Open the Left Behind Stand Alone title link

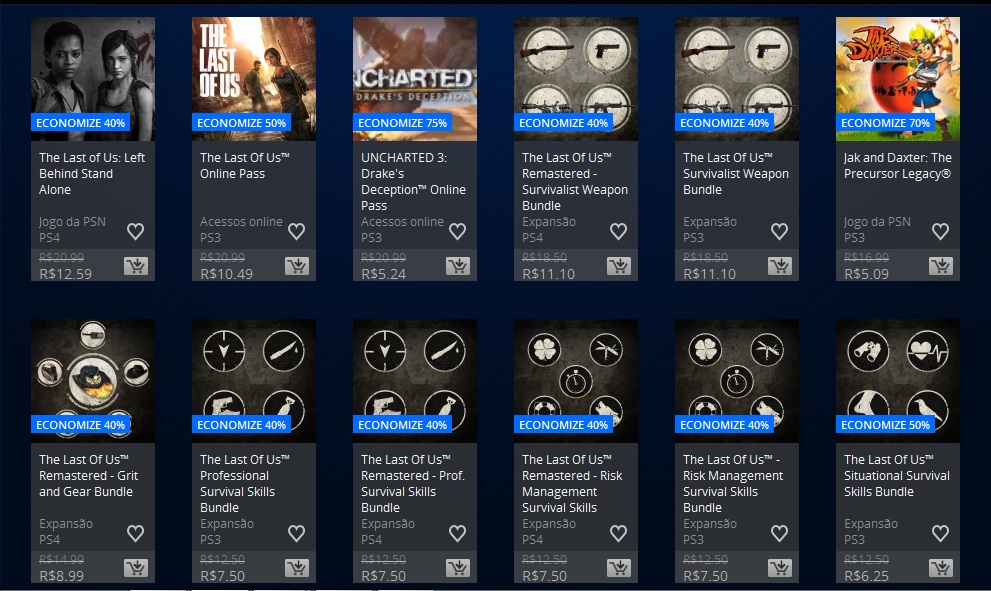pyautogui.click(x=92, y=173)
